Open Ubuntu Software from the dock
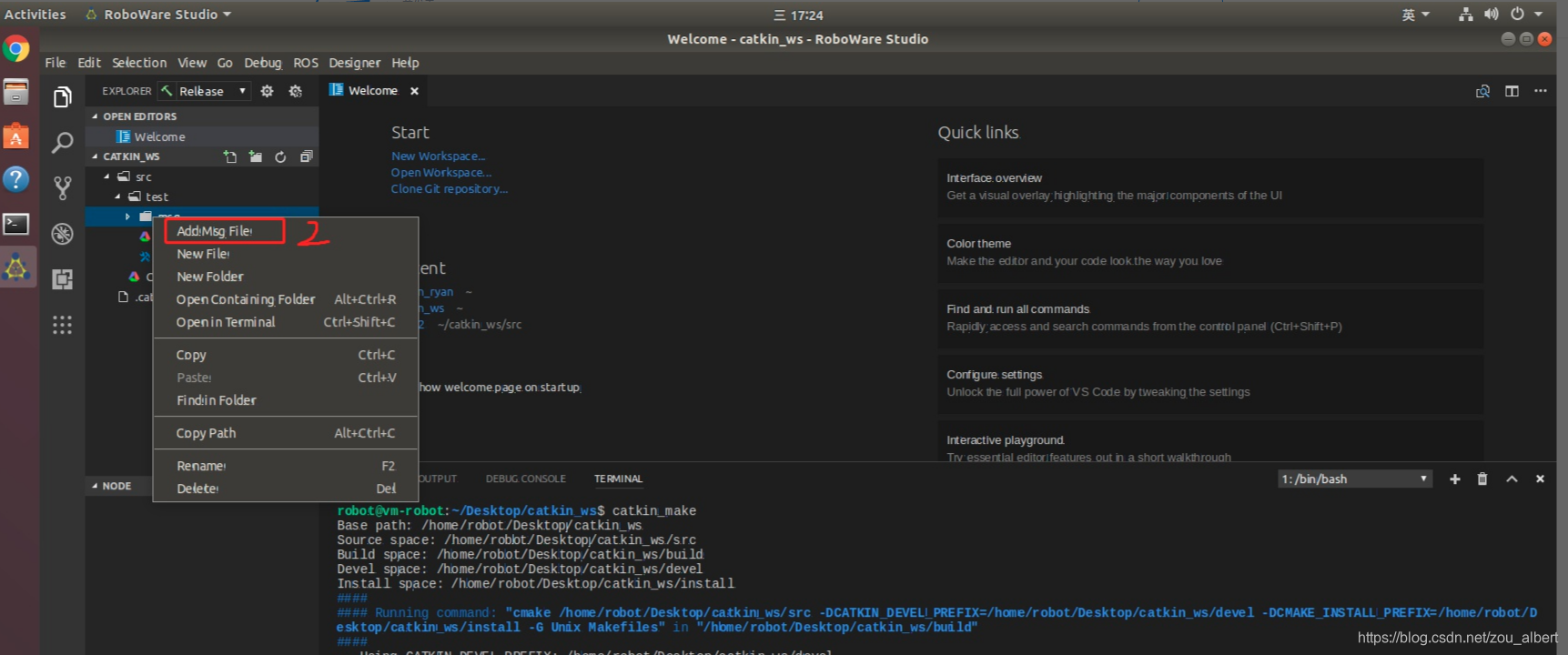 coord(16,136)
